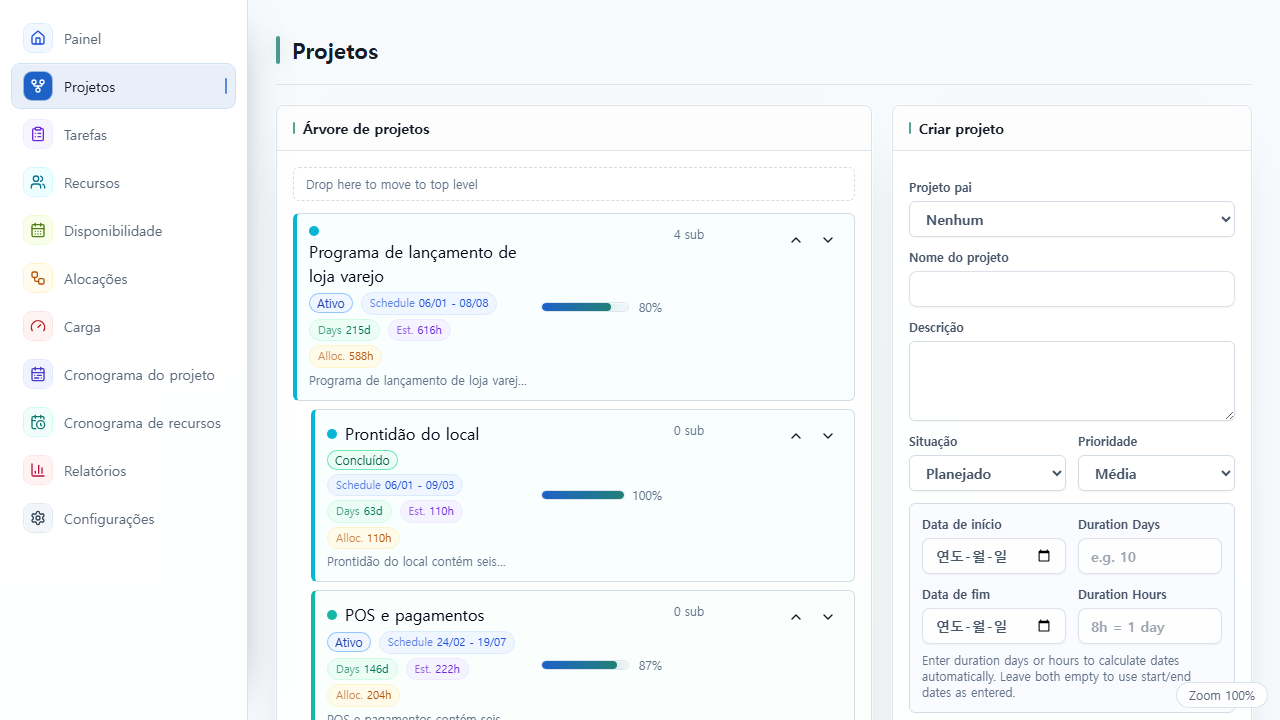This screenshot has width=1280, height=720.
Task: Click the Duration Days field
Action: [x=1150, y=556]
